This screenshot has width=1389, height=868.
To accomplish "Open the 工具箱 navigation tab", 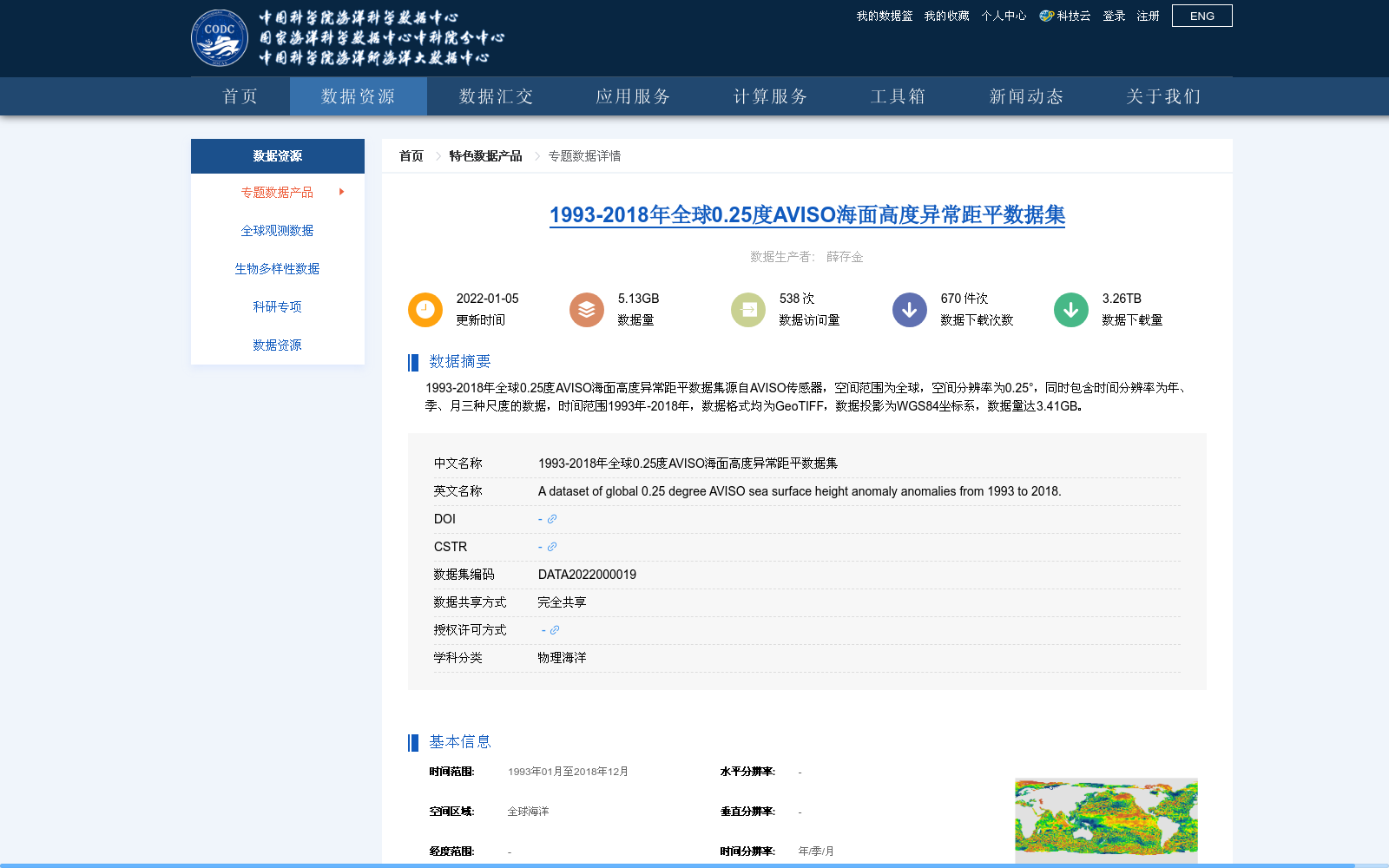I will click(899, 96).
